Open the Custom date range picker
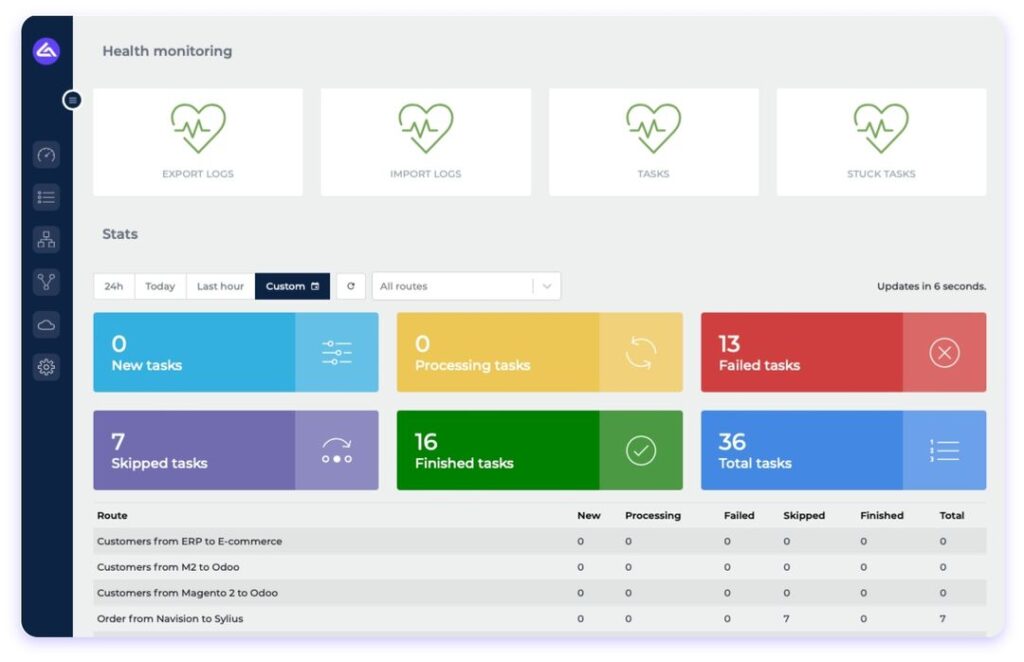The image size is (1024, 662). [292, 286]
